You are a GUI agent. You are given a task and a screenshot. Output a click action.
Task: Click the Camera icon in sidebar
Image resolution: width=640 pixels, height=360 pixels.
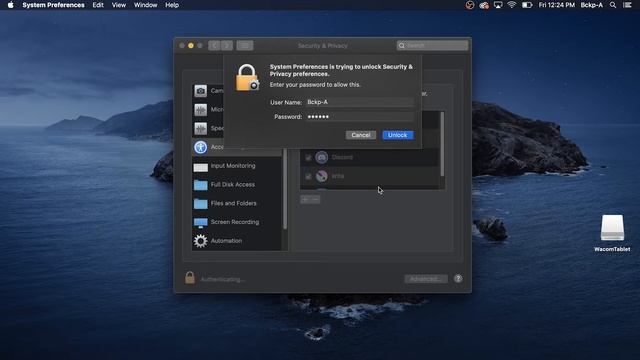coord(200,91)
